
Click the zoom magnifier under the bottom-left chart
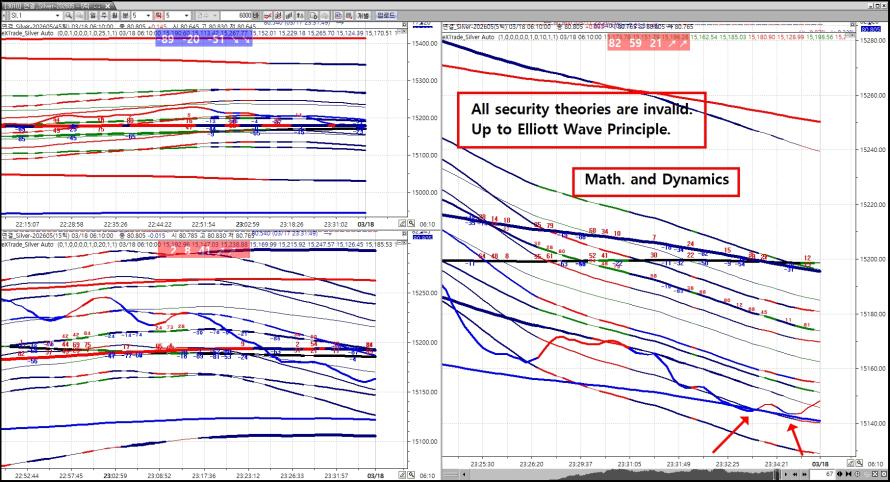411,475
